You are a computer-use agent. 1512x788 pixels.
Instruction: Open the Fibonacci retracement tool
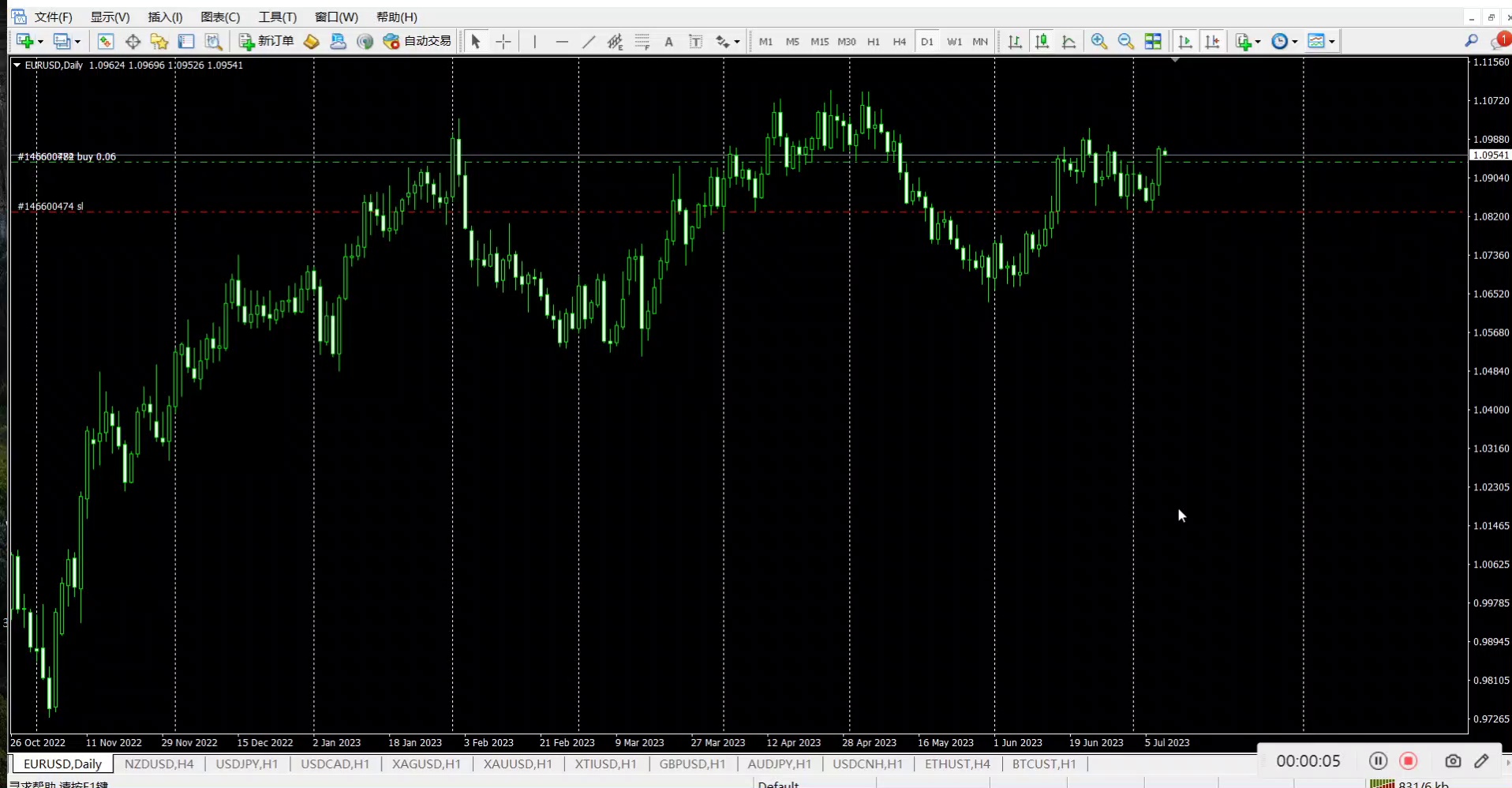point(642,42)
